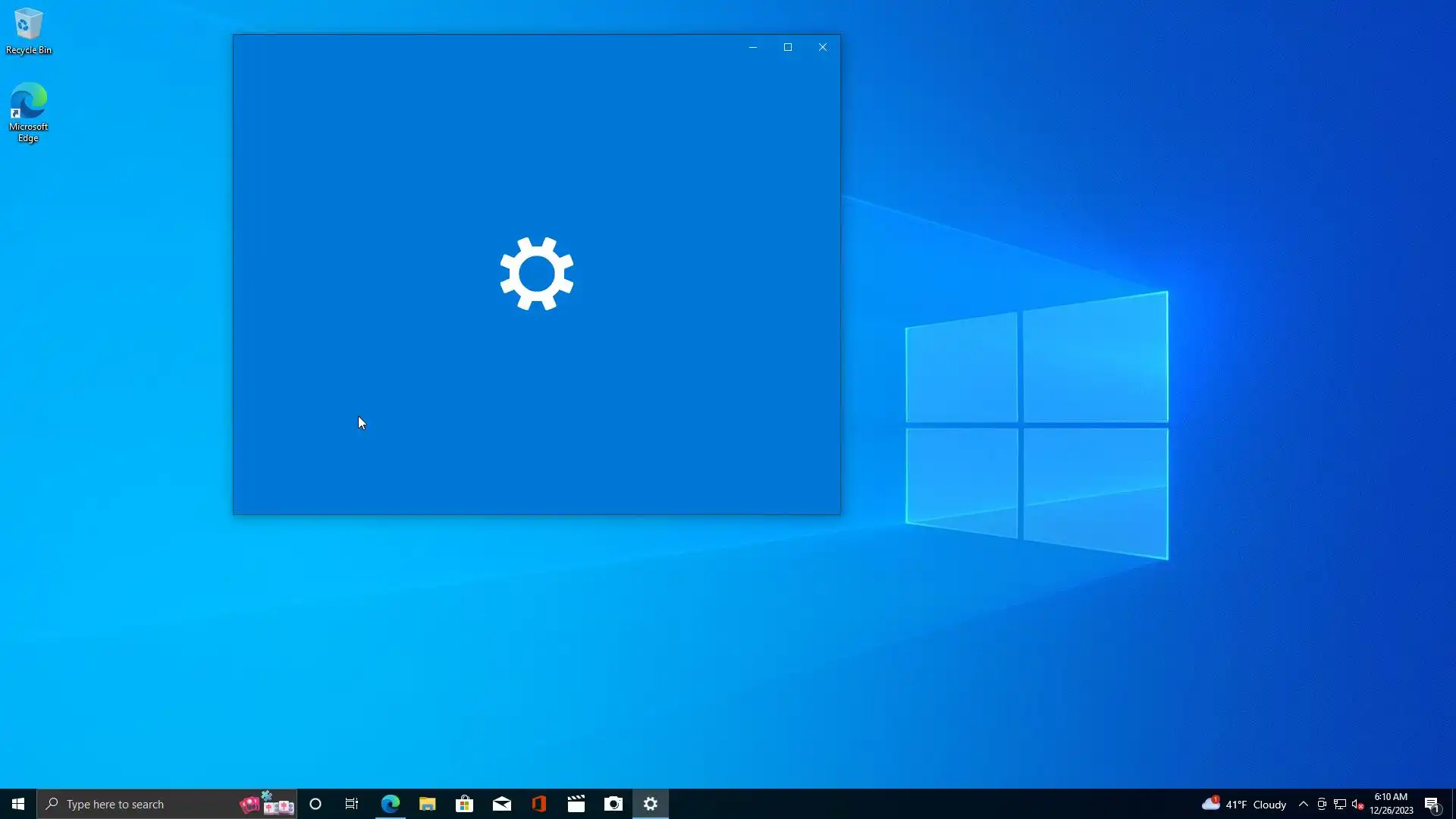Open the Recycle Bin desktop icon

[x=28, y=30]
